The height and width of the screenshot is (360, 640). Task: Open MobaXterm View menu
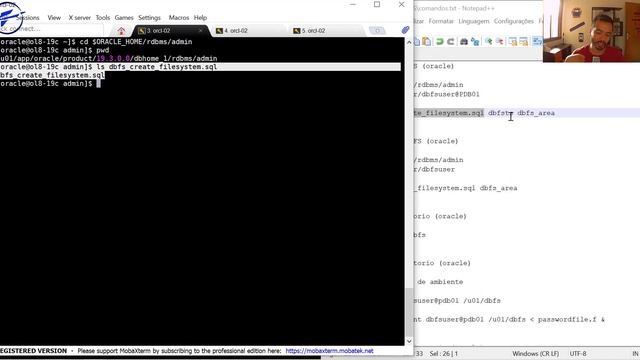pyautogui.click(x=54, y=18)
